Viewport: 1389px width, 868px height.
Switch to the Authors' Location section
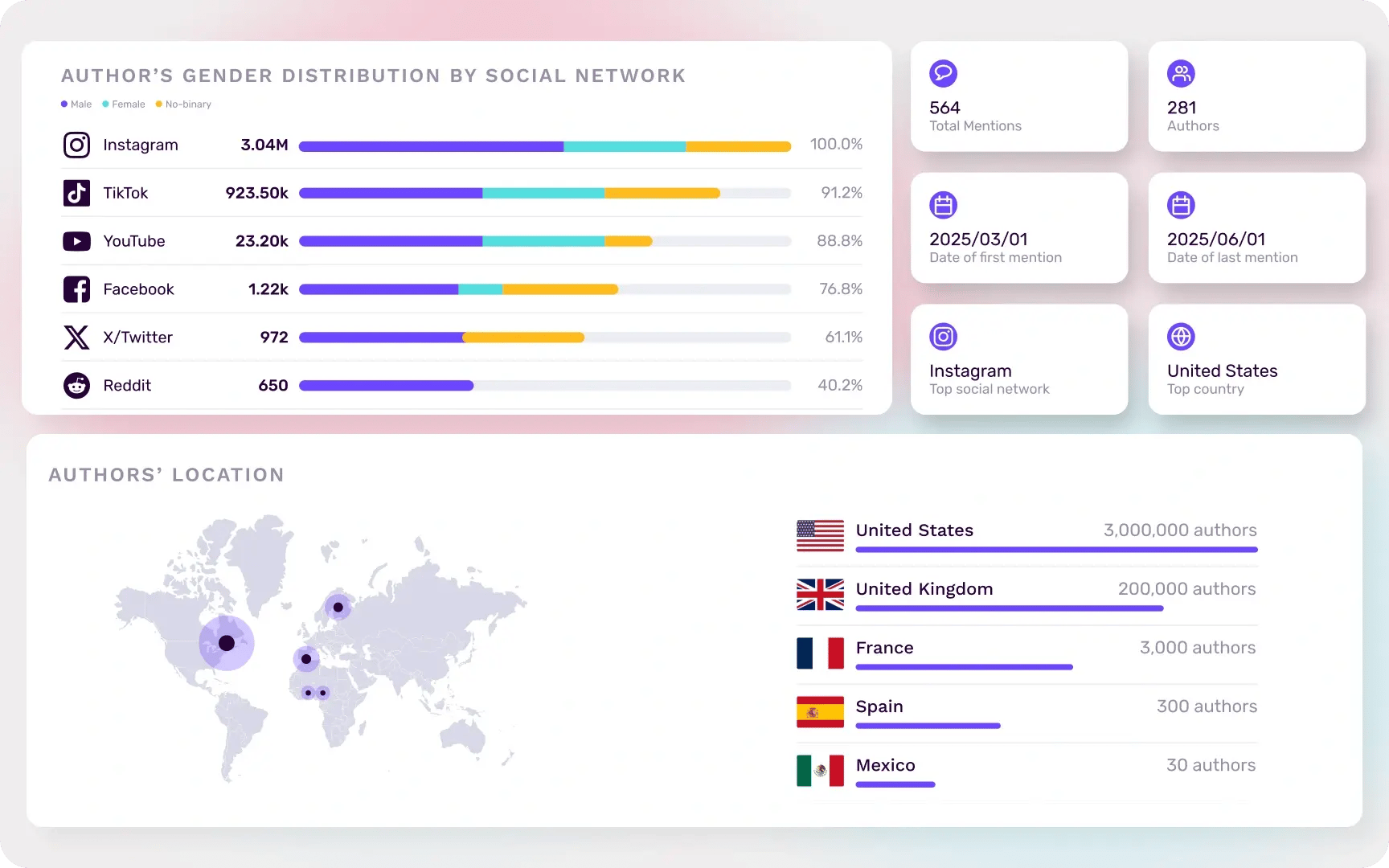point(166,474)
